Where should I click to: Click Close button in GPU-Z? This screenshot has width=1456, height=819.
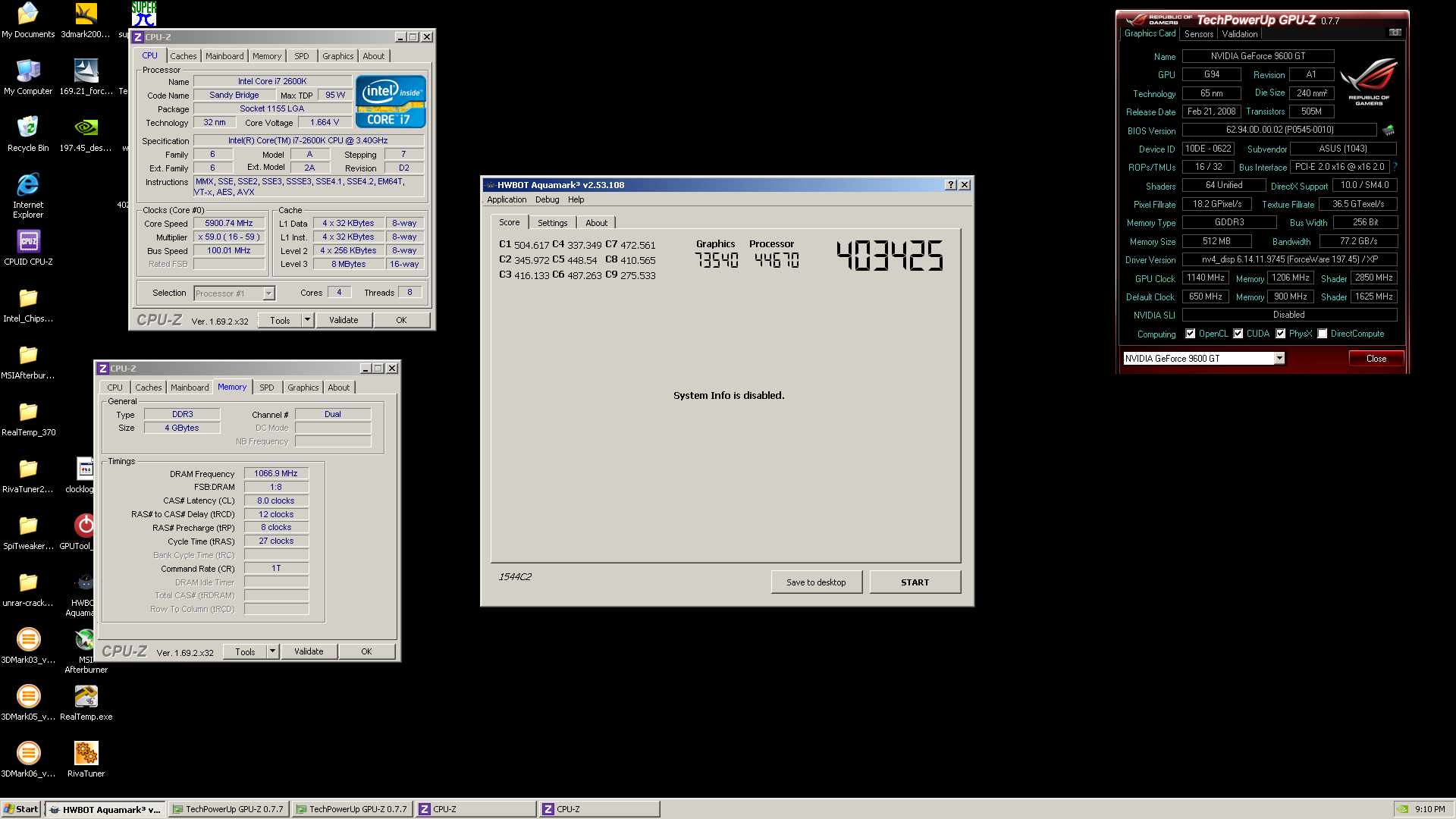tap(1376, 359)
